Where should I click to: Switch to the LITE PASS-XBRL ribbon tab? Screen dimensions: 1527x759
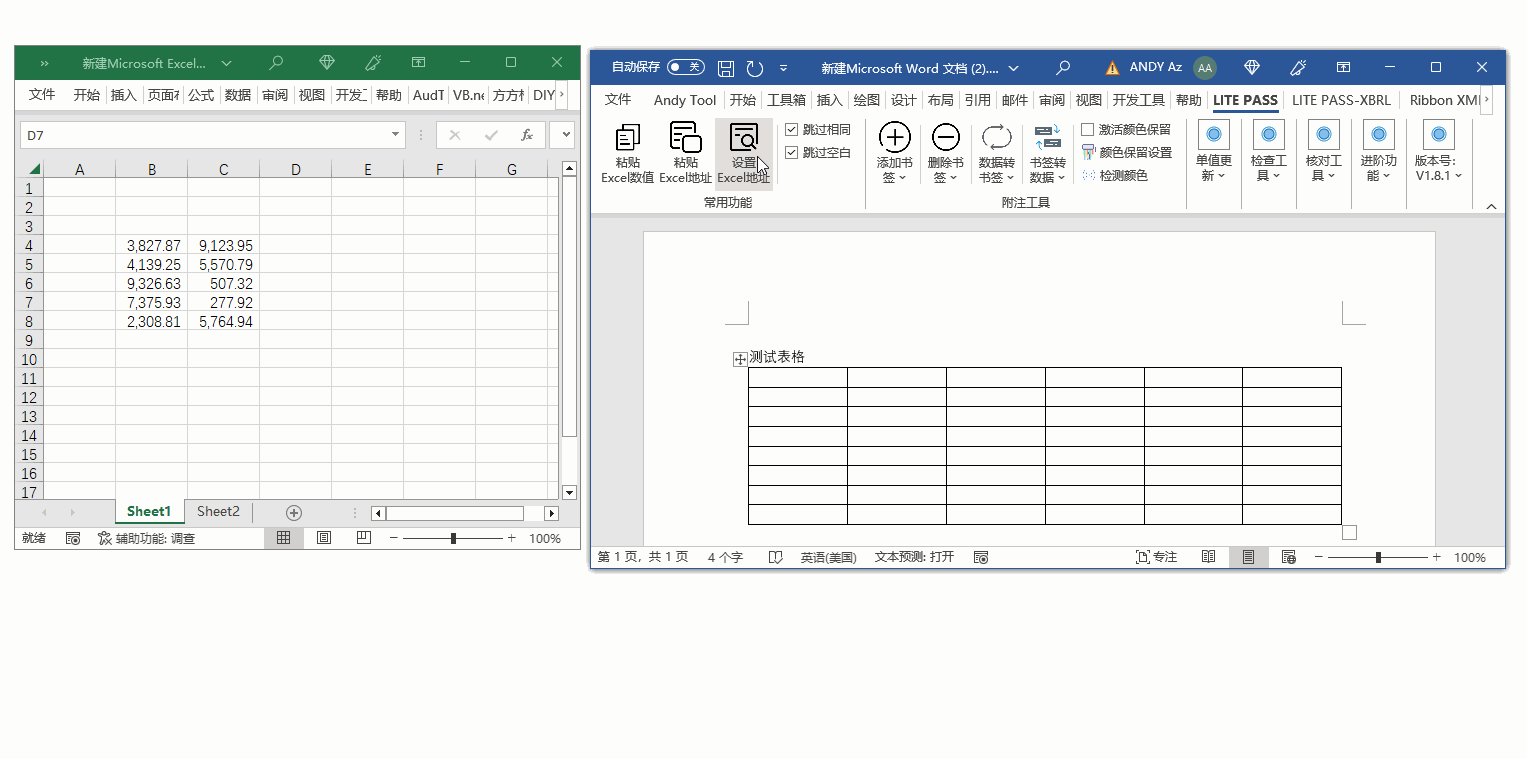[1340, 100]
